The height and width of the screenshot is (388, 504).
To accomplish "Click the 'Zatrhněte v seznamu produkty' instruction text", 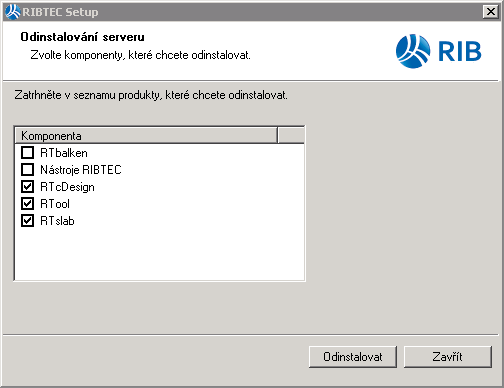I will point(151,95).
